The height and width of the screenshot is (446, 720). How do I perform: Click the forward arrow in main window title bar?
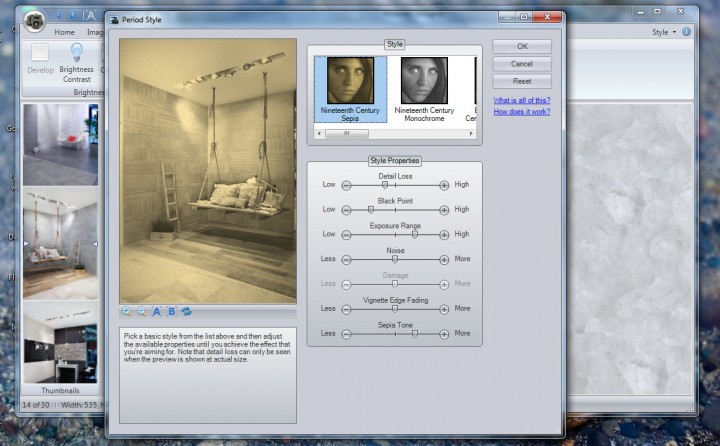(x=73, y=15)
